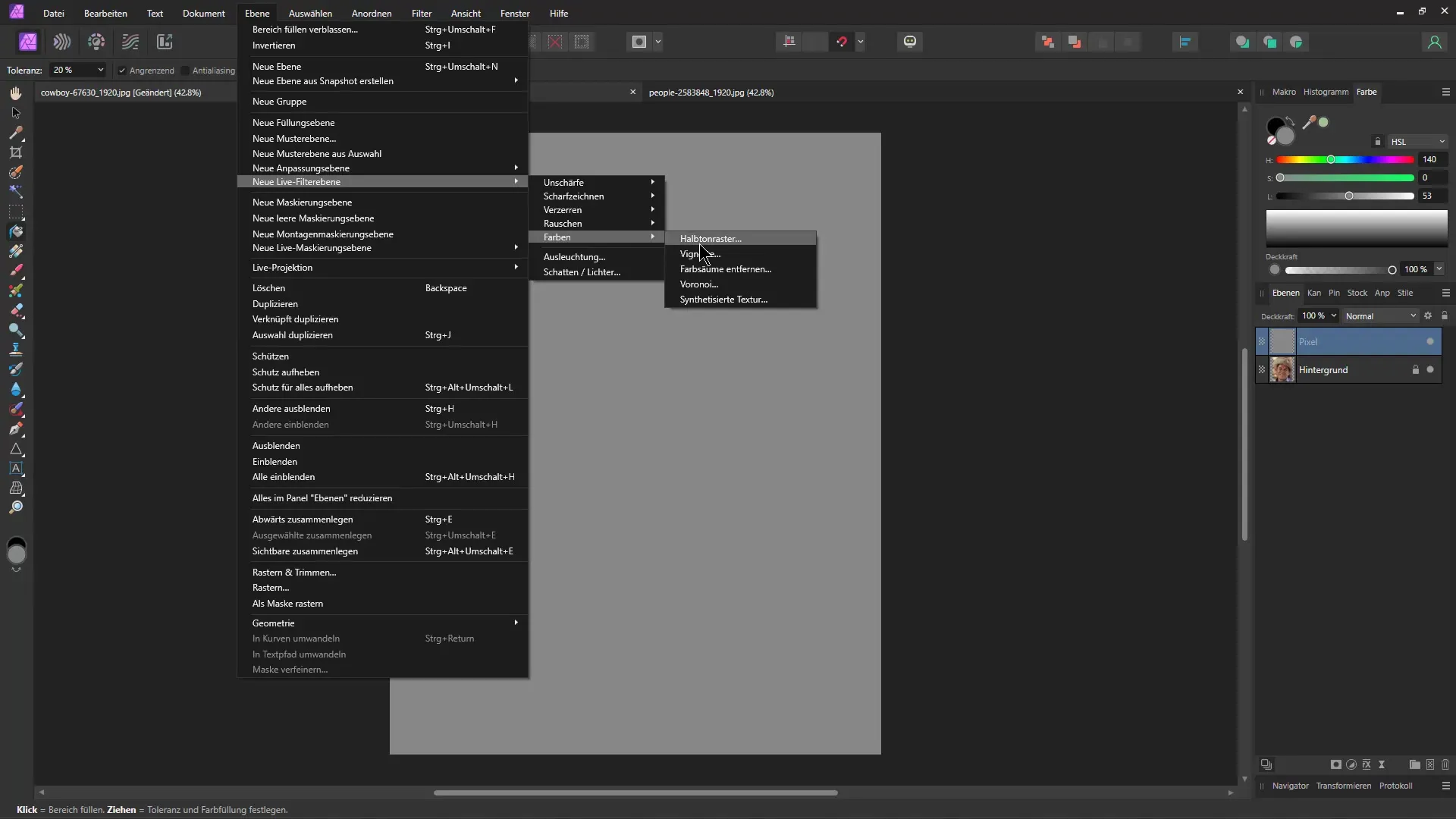1456x819 pixels.
Task: Adjust the Hue (H) slider
Action: point(1345,160)
